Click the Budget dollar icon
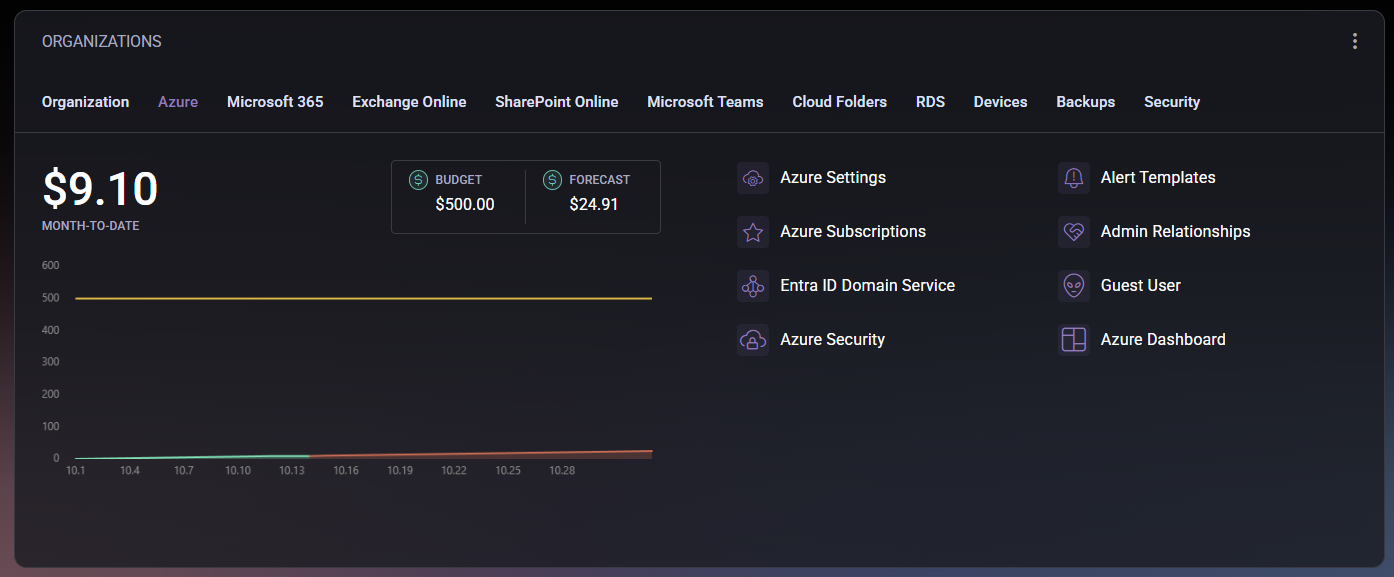The height and width of the screenshot is (577, 1394). pos(419,180)
